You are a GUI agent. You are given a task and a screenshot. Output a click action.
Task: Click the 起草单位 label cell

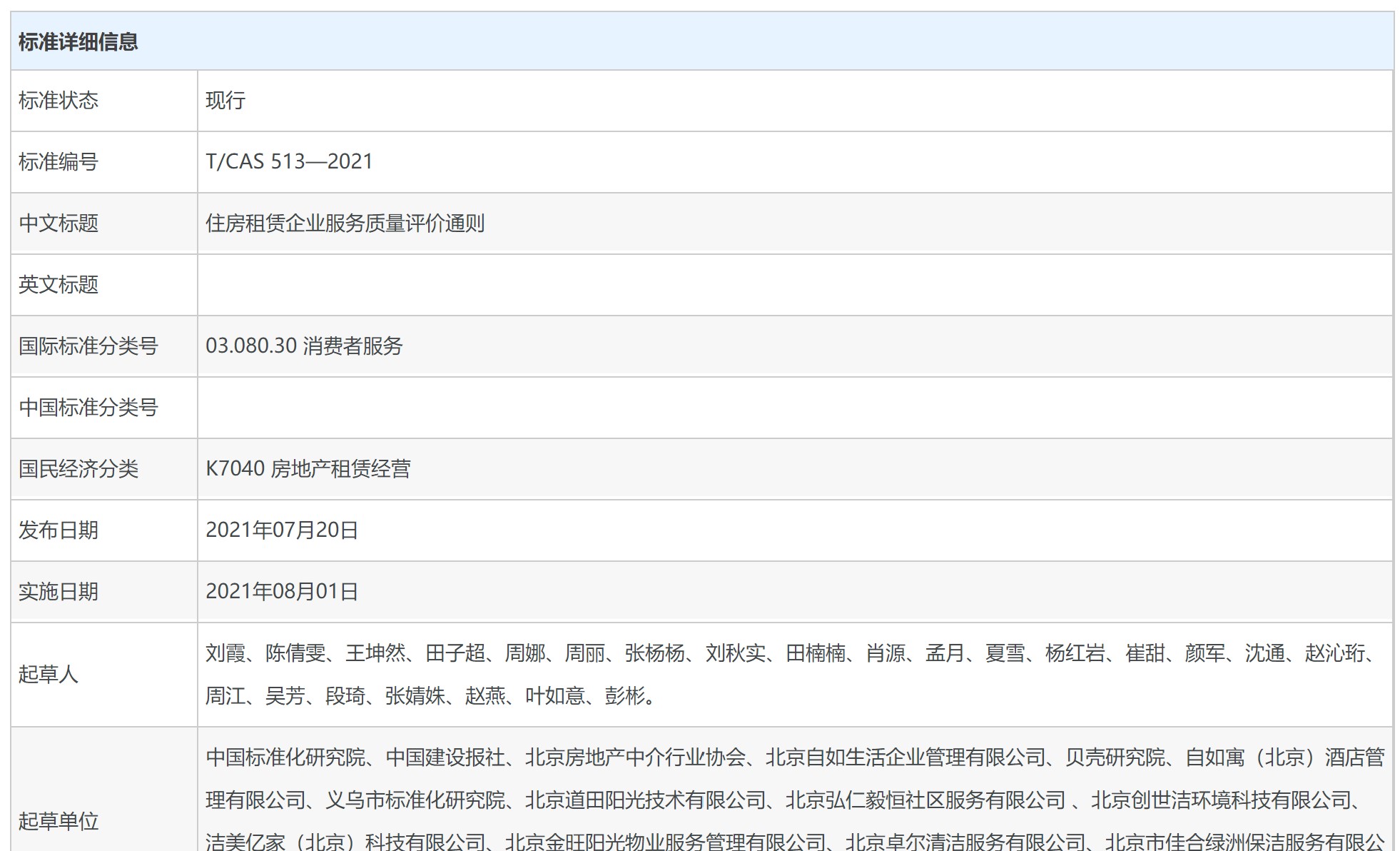coord(59,821)
